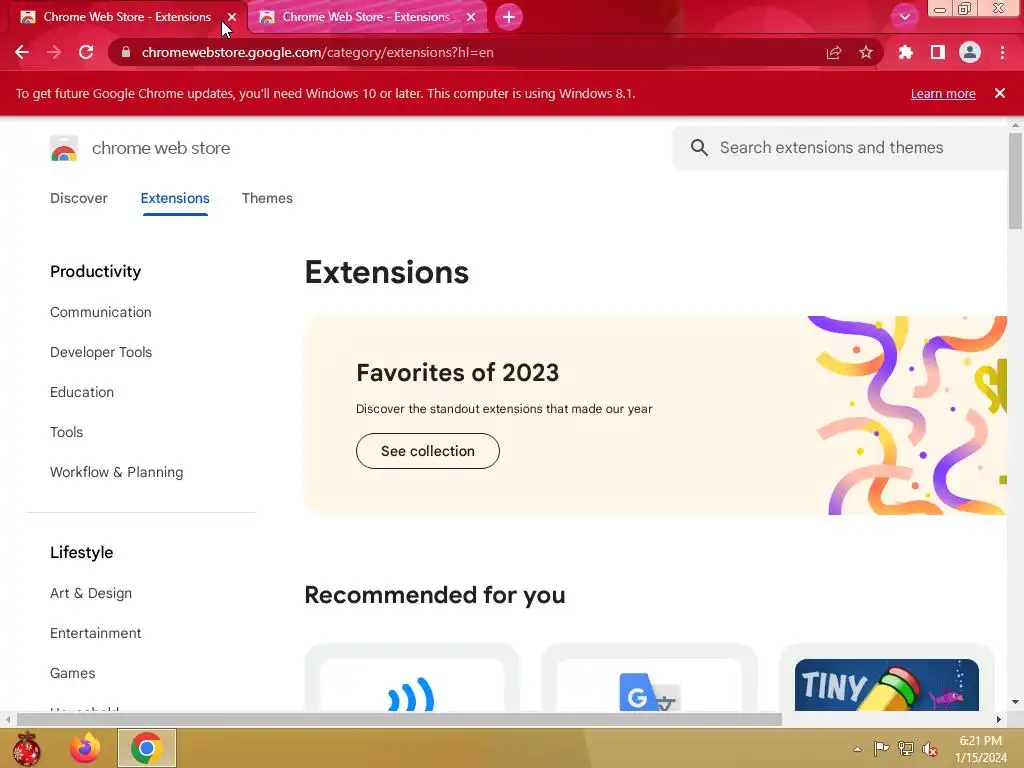Image resolution: width=1024 pixels, height=768 pixels.
Task: Click the horizontal scrollbar right arrow
Action: (999, 720)
